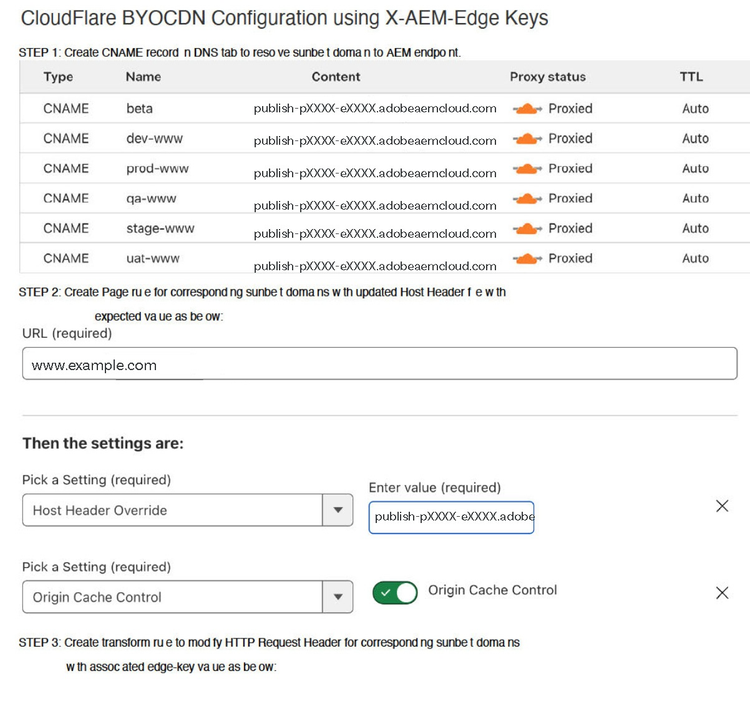Disable the Origin Cache Control toggle

tap(395, 593)
